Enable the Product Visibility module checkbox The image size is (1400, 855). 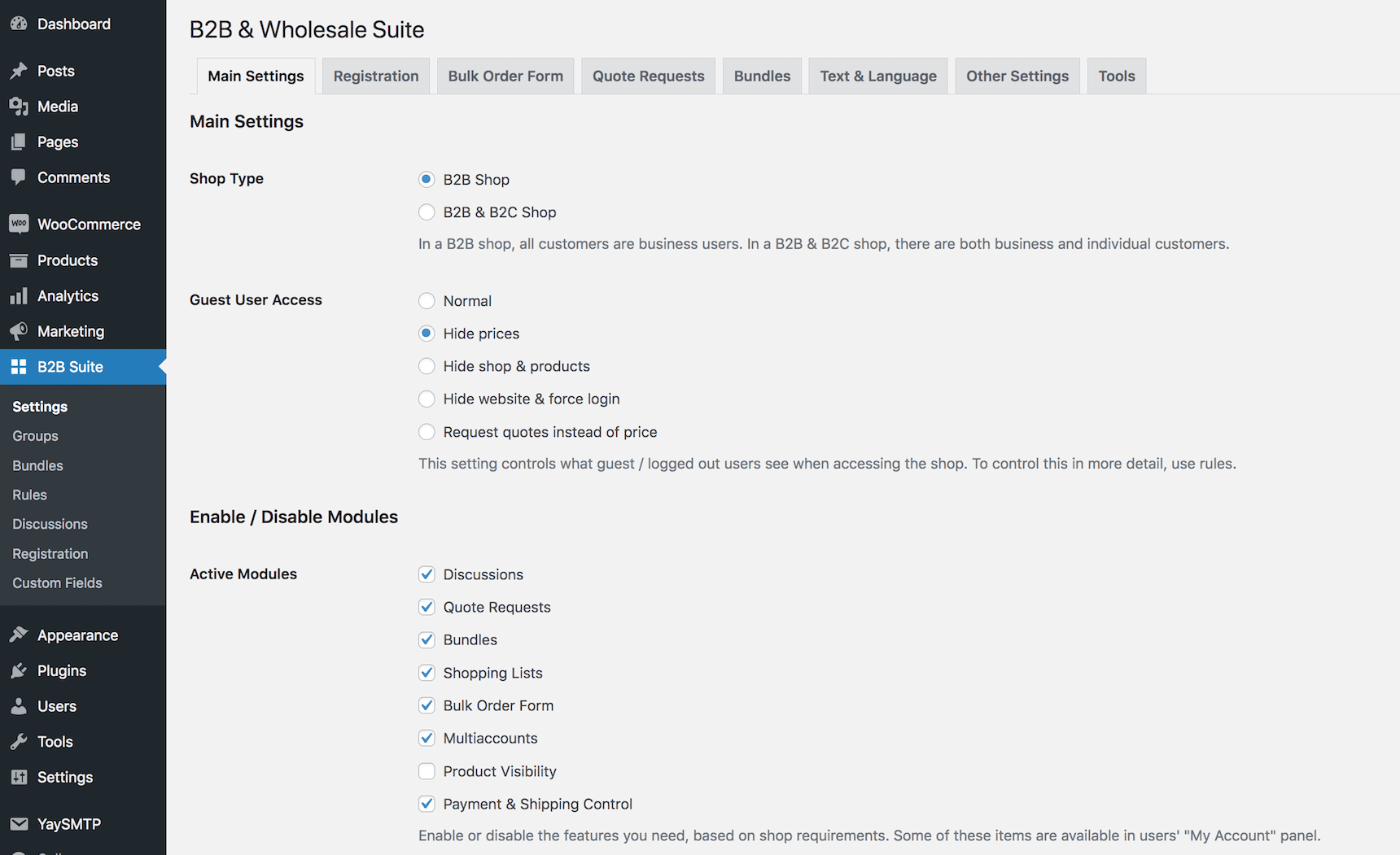click(x=427, y=771)
